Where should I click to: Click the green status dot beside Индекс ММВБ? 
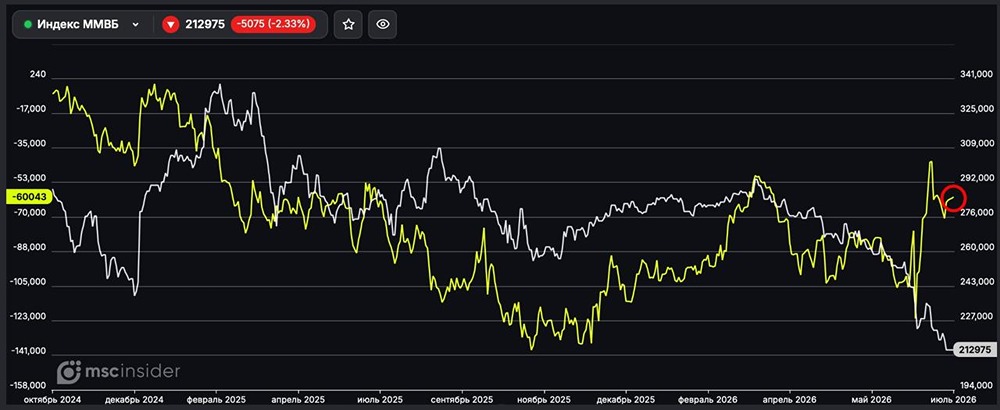[x=28, y=25]
